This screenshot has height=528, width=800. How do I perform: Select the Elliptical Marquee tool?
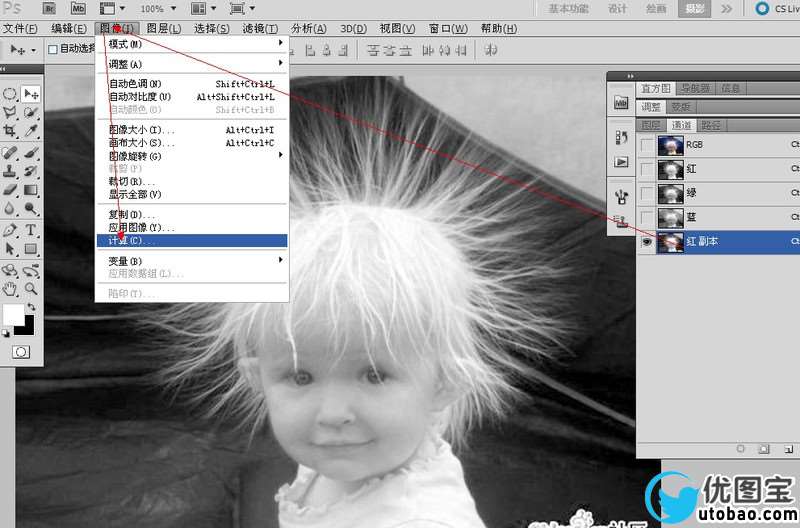pyautogui.click(x=10, y=94)
